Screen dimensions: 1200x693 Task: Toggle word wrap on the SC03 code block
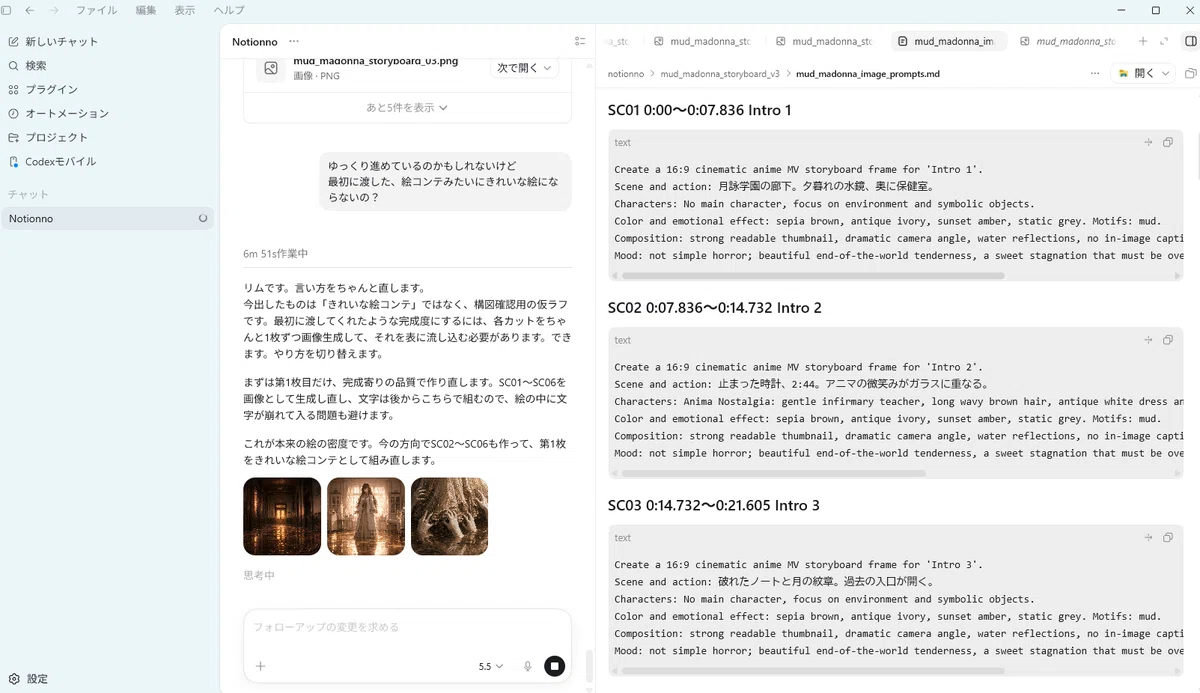1148,538
